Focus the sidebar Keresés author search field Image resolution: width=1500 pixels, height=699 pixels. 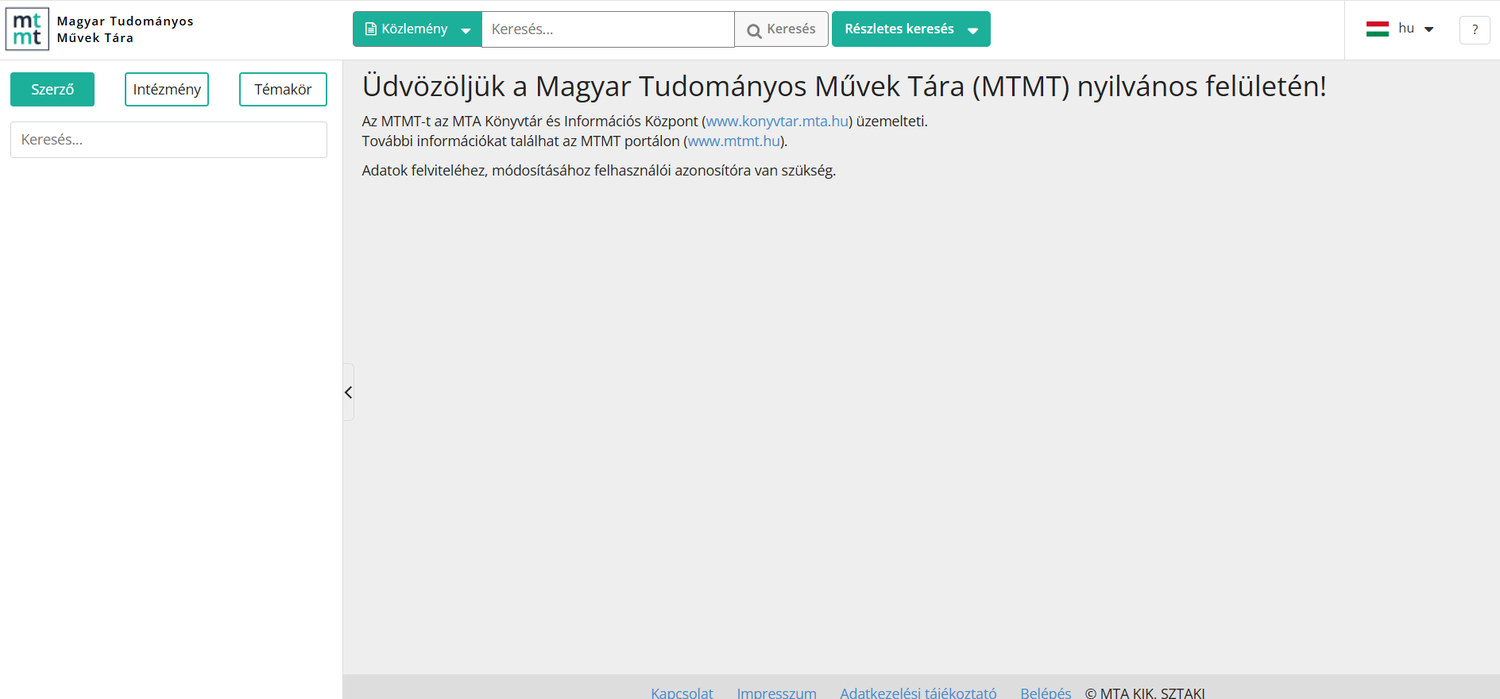[x=168, y=140]
